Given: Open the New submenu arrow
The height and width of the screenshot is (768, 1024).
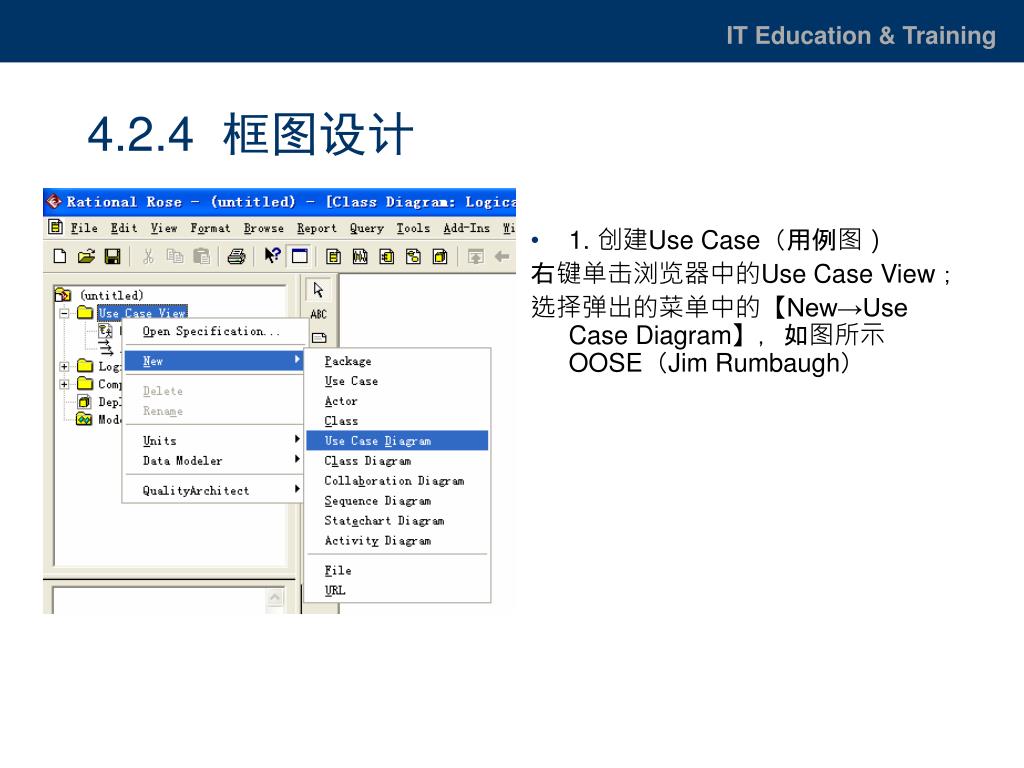Looking at the screenshot, I should click(297, 360).
